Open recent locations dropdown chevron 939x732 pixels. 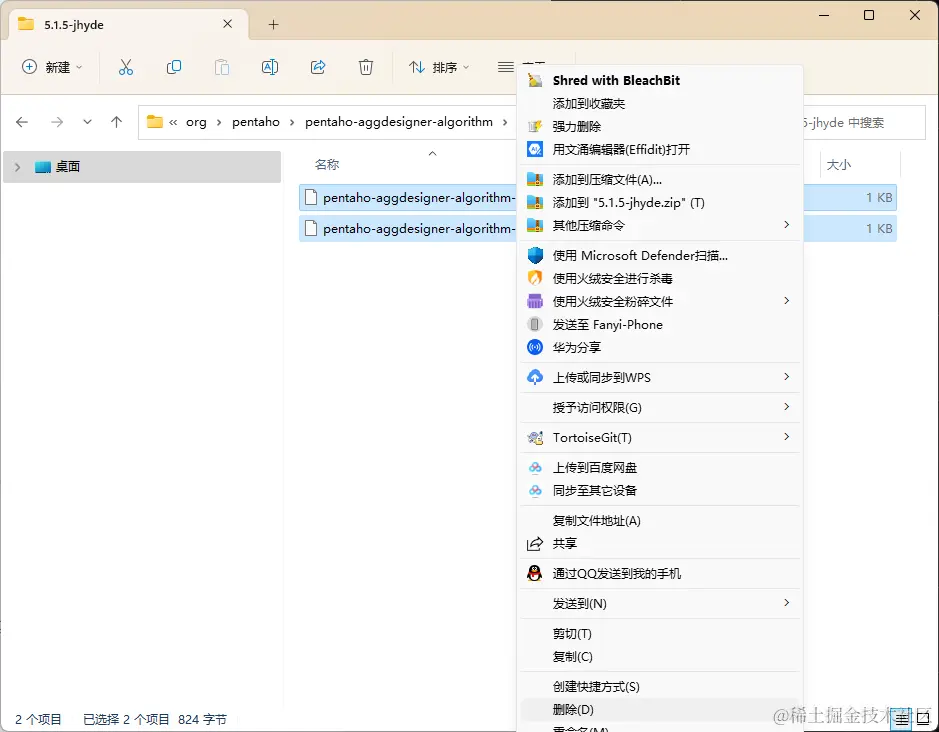coord(87,122)
